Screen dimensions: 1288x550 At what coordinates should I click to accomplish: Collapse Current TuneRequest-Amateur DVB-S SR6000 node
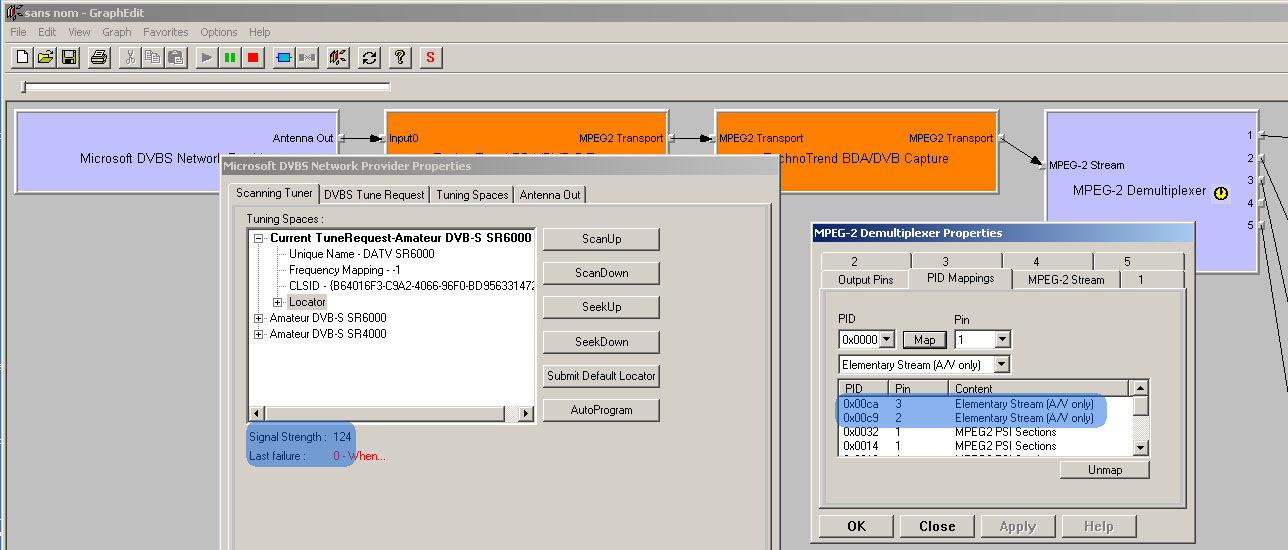point(259,239)
